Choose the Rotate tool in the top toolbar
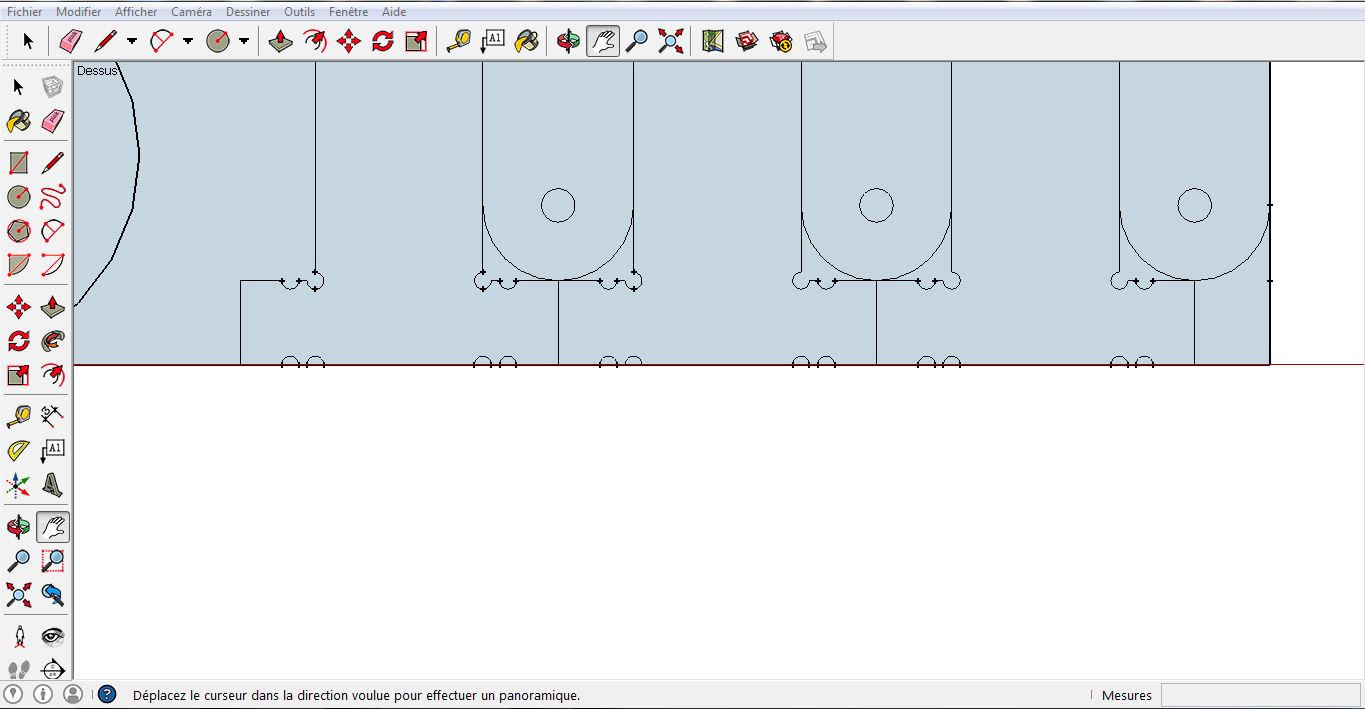 tap(383, 41)
